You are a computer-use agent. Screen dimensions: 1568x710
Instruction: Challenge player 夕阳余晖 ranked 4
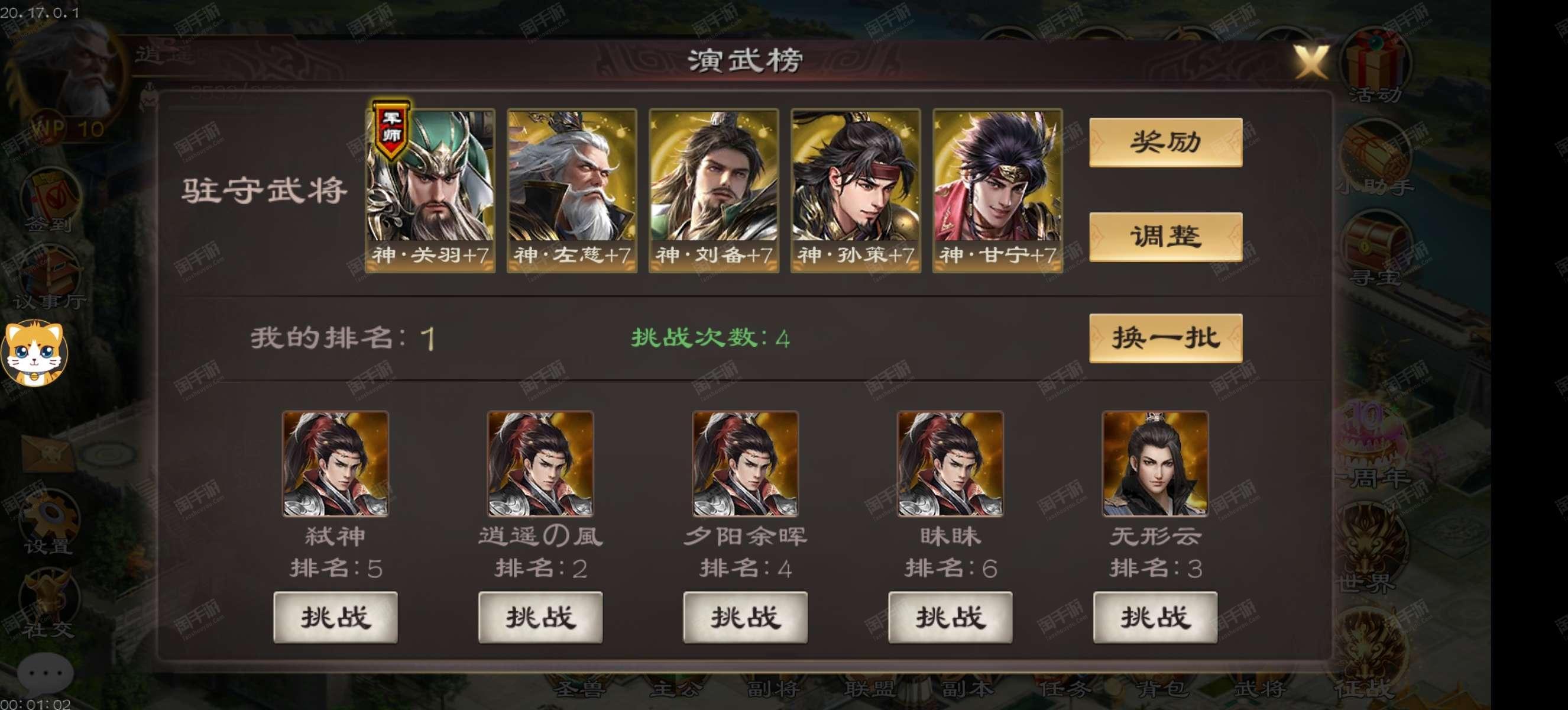pos(745,618)
